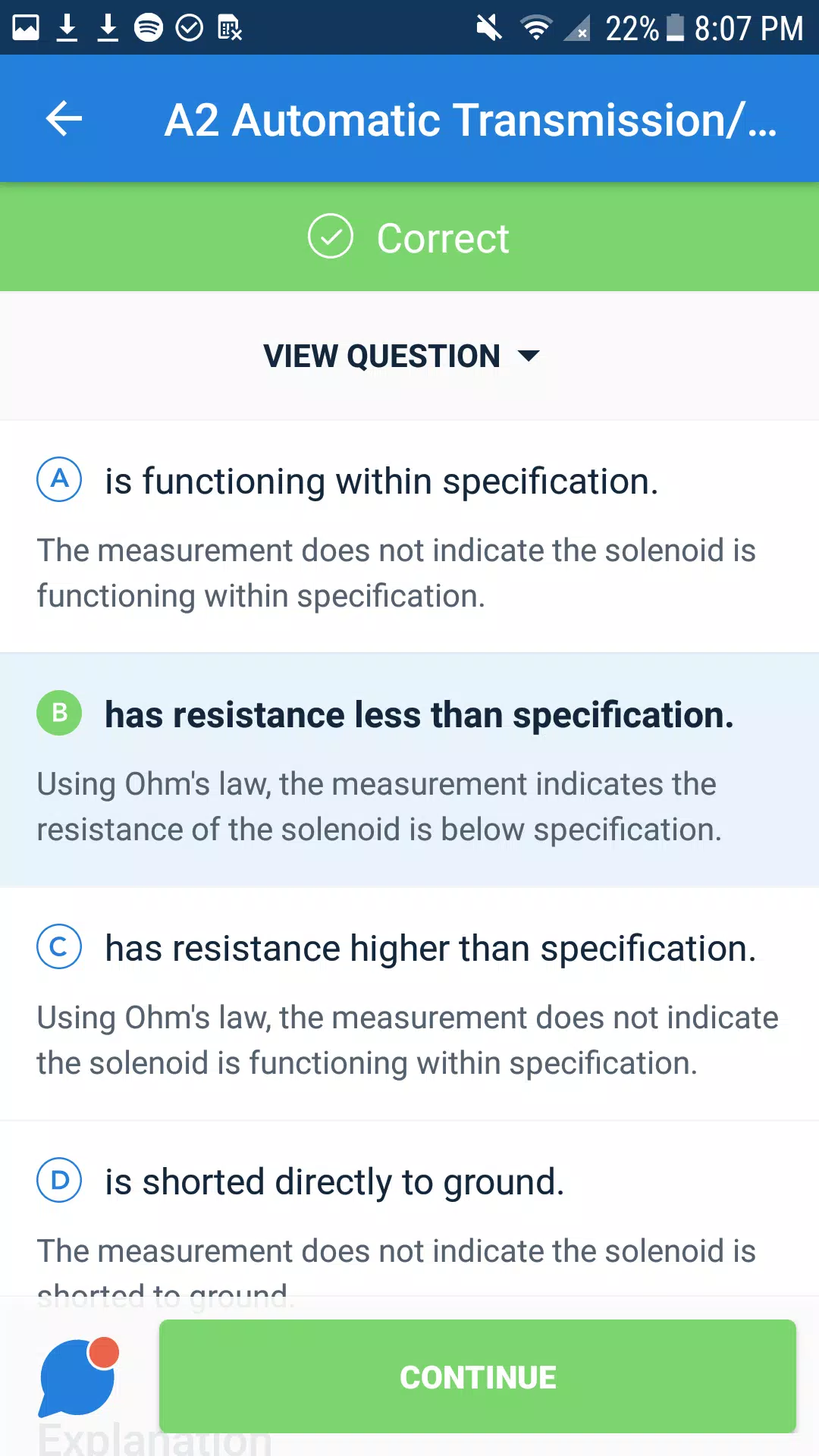819x1456 pixels.
Task: Tap the CONTINUE button
Action: (478, 1376)
